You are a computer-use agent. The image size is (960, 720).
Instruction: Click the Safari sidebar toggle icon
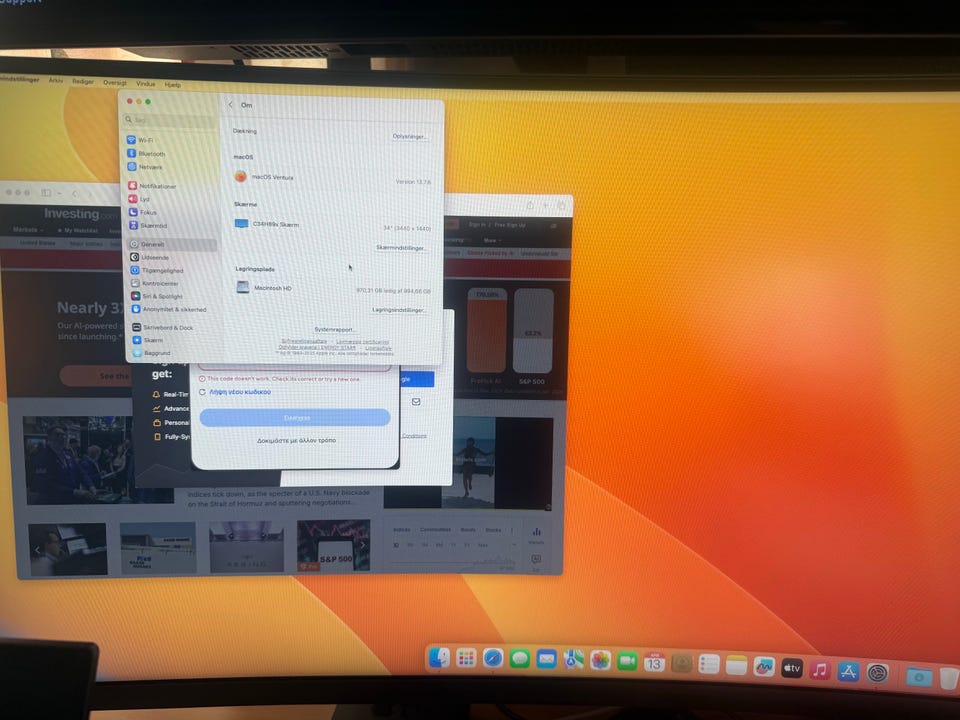click(46, 192)
